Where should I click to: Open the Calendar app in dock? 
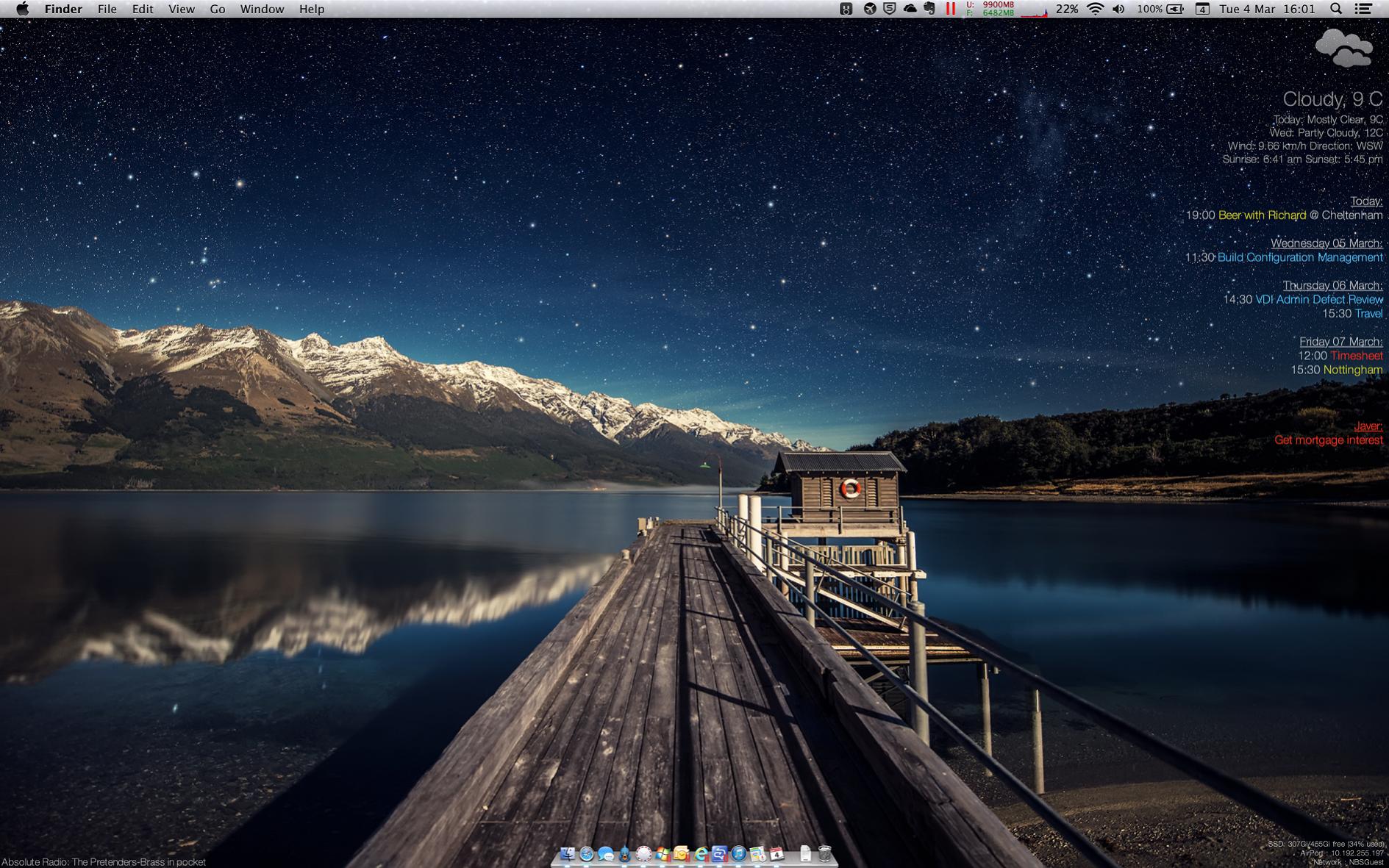[776, 853]
